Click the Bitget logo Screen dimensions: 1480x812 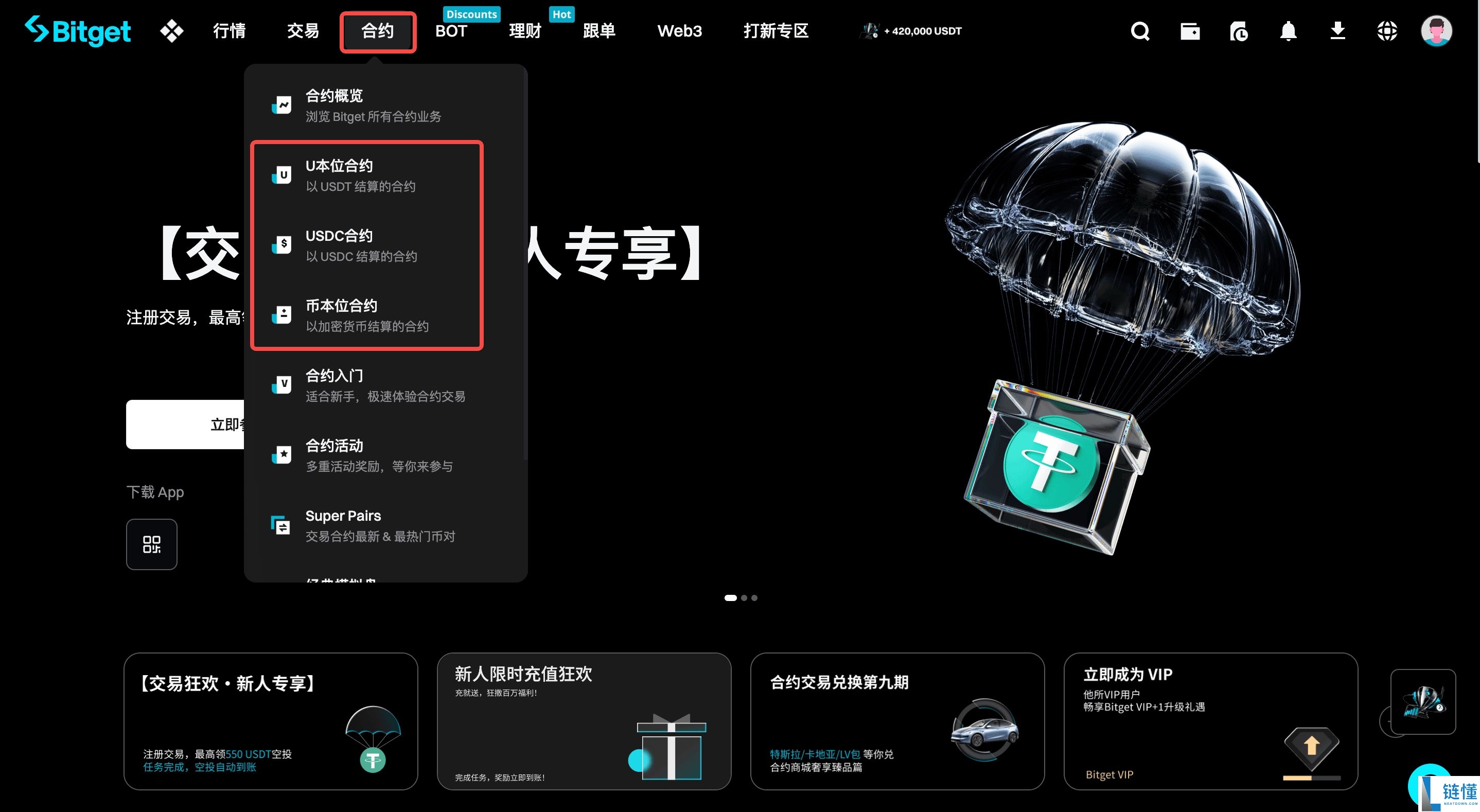pyautogui.click(x=78, y=30)
